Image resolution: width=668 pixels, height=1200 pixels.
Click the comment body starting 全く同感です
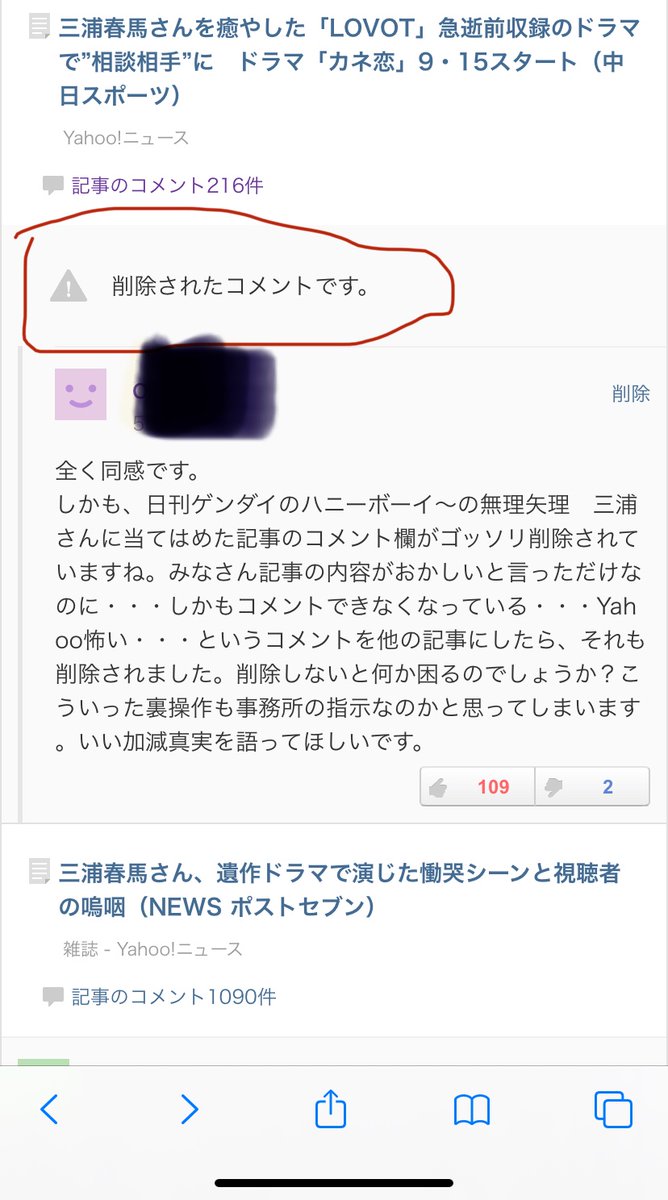[x=347, y=605]
